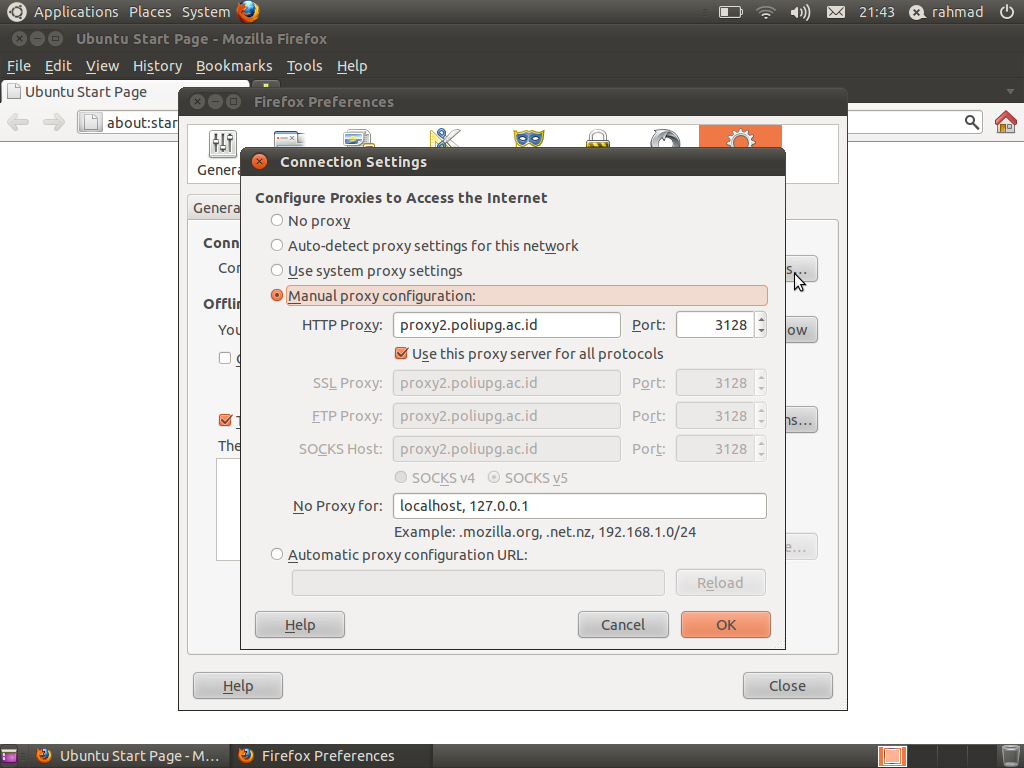Open the trash icon in bottom panel
Screen dimensions: 1024x768
coord(1010,756)
